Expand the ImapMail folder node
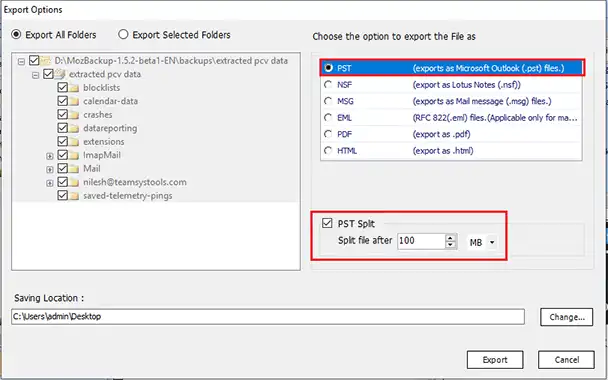The image size is (608, 380). (x=50, y=156)
